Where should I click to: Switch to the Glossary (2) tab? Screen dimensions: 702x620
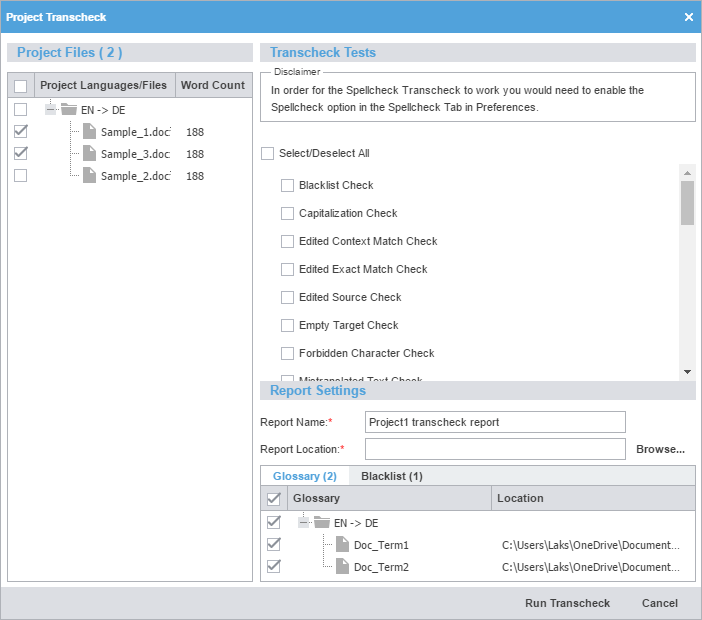coord(305,476)
